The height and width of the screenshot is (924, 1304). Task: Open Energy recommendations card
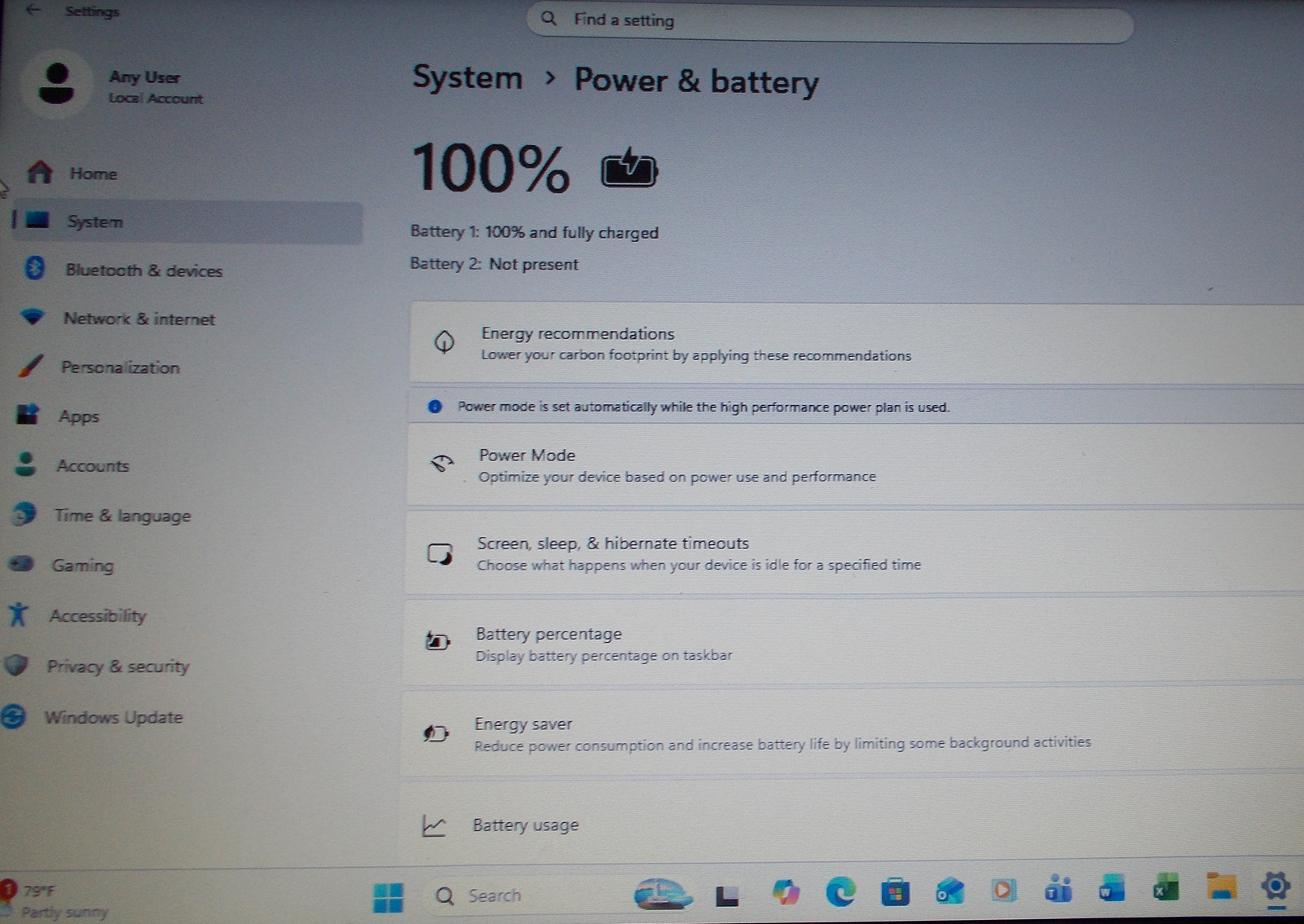pyautogui.click(x=856, y=343)
